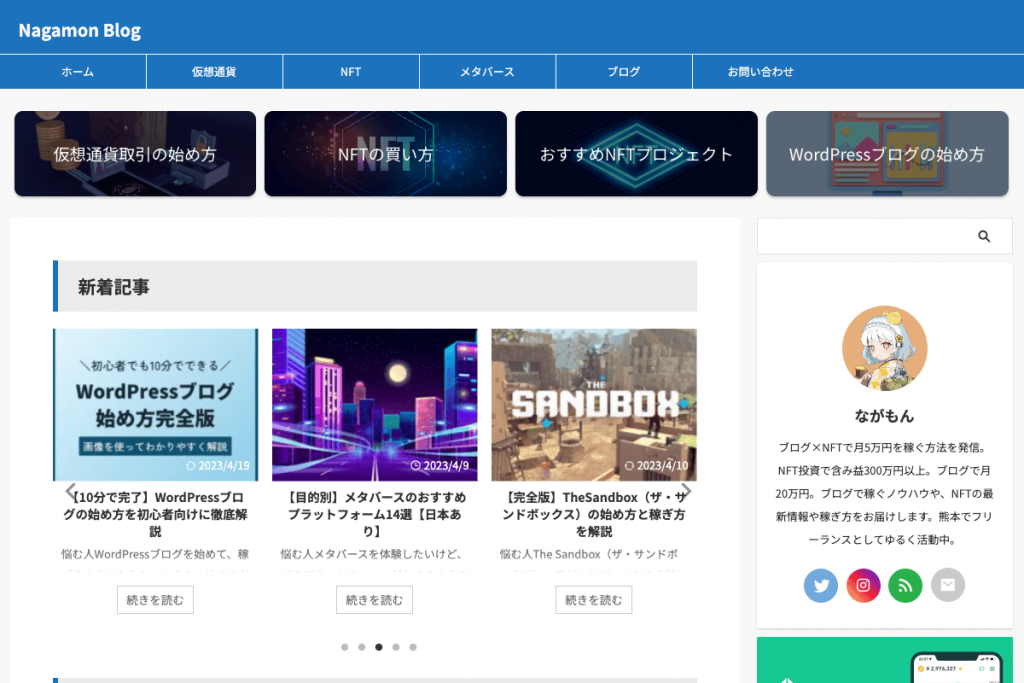Open the Twitter profile icon
Screen dimensions: 1024x683
coord(821,585)
